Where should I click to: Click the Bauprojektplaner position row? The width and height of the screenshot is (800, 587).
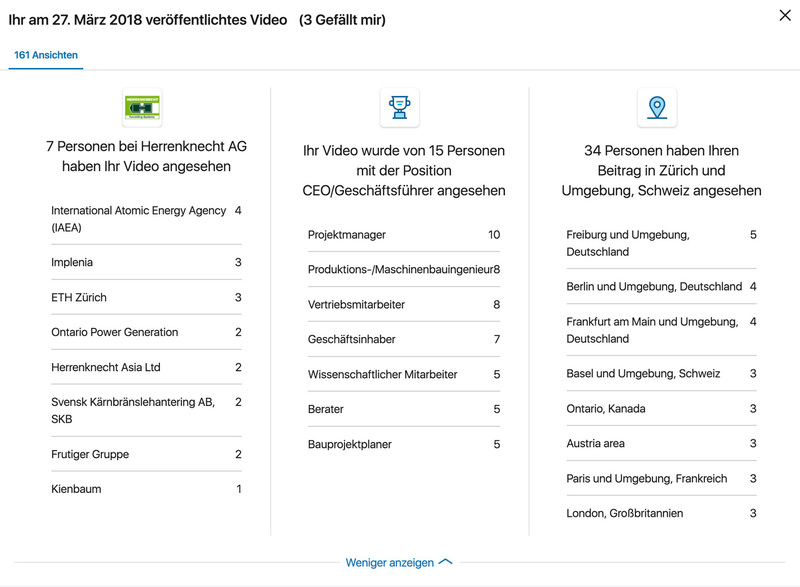(x=350, y=444)
